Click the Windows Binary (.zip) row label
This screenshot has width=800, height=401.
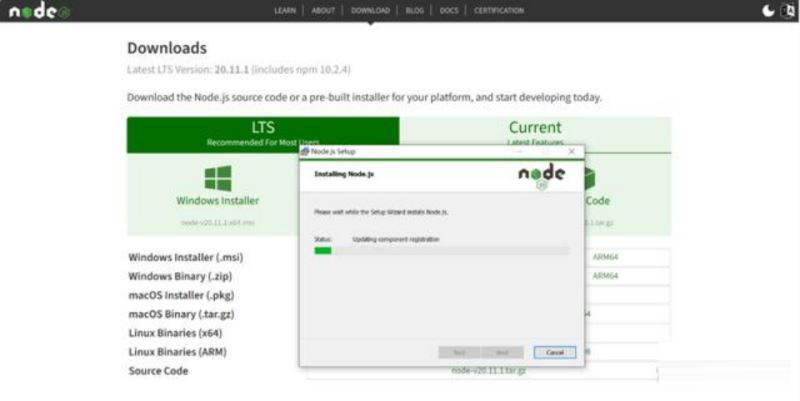180,276
